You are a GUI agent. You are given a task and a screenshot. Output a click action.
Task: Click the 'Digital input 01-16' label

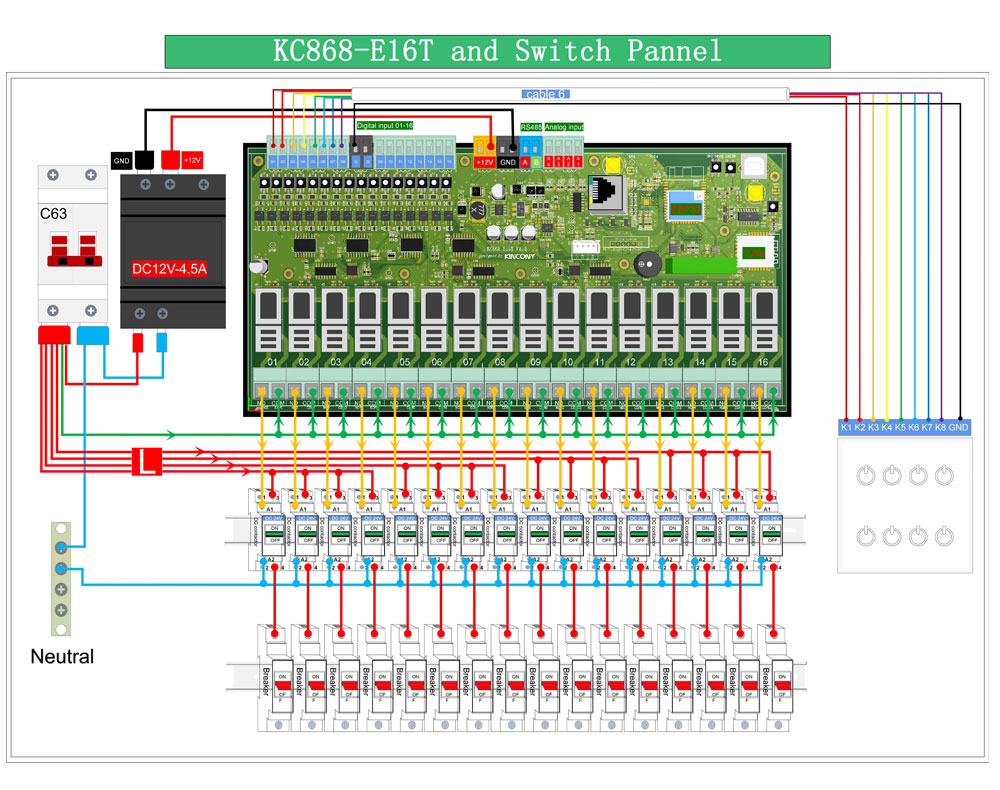(385, 126)
